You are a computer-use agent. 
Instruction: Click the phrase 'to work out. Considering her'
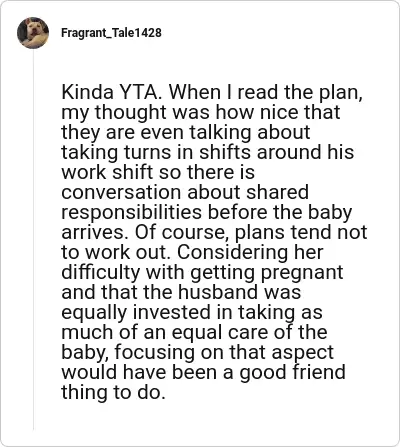192,252
